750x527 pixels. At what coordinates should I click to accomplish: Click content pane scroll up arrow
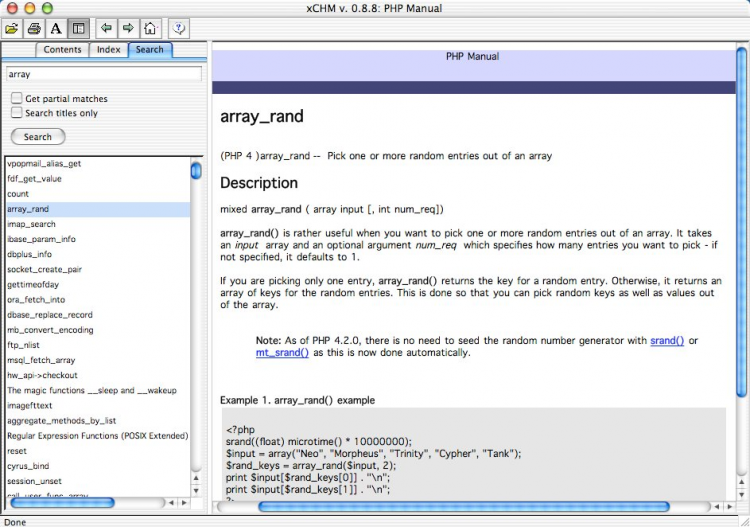[741, 482]
